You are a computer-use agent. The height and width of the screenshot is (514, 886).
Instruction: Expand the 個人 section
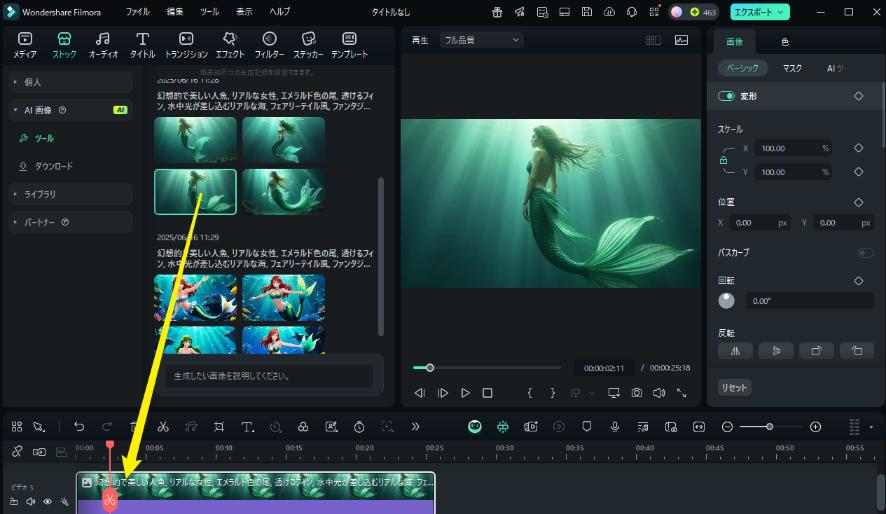coord(71,82)
